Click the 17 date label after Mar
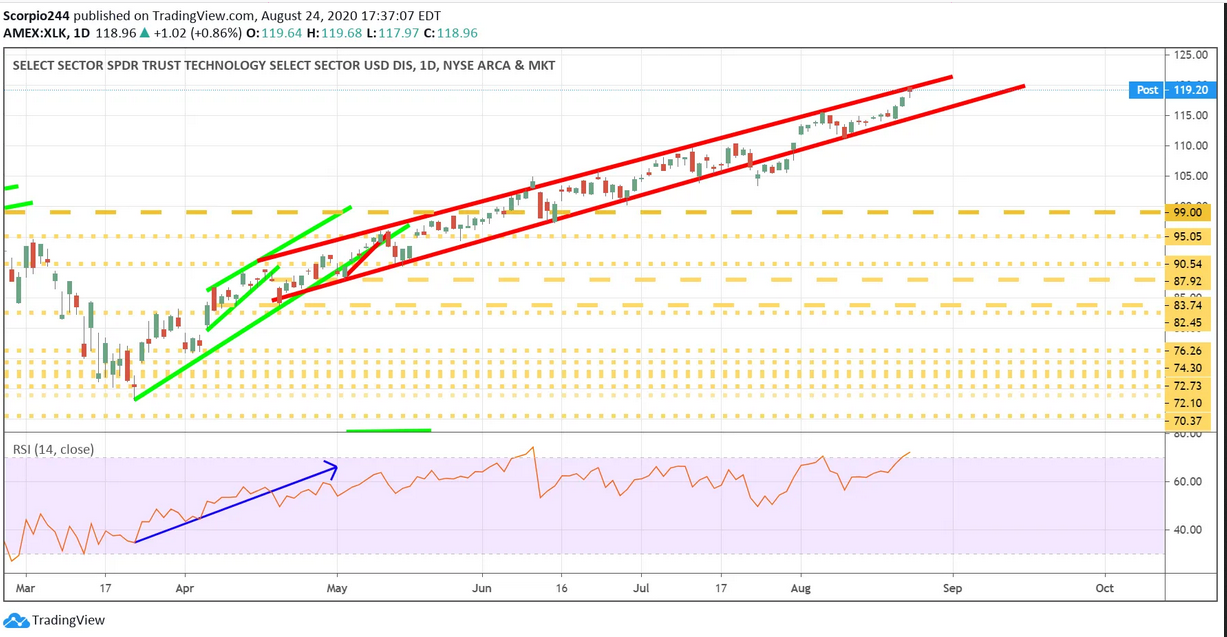This screenshot has height=637, width=1227. coord(104,588)
